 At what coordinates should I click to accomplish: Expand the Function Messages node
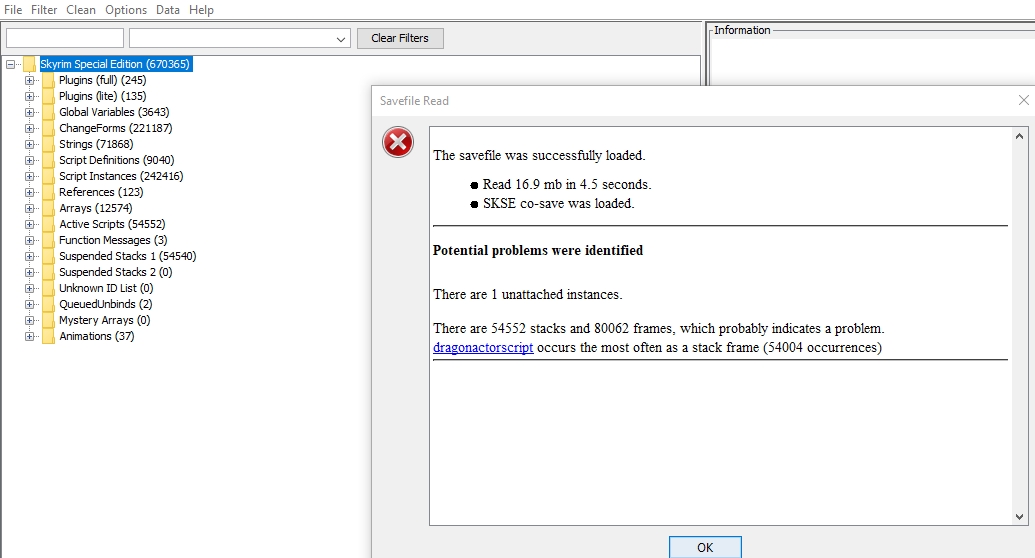29,240
